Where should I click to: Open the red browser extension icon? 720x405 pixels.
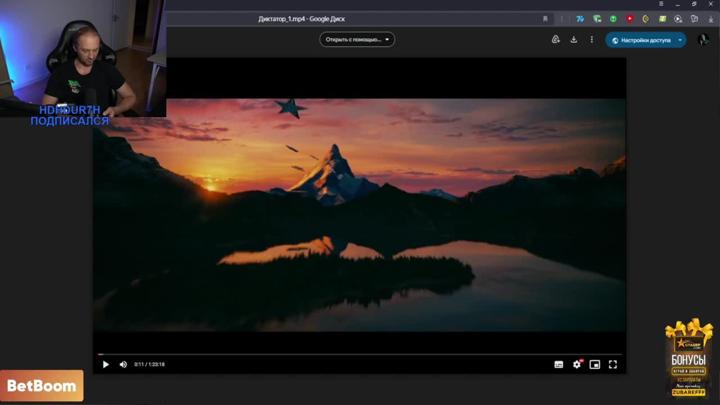tap(630, 18)
